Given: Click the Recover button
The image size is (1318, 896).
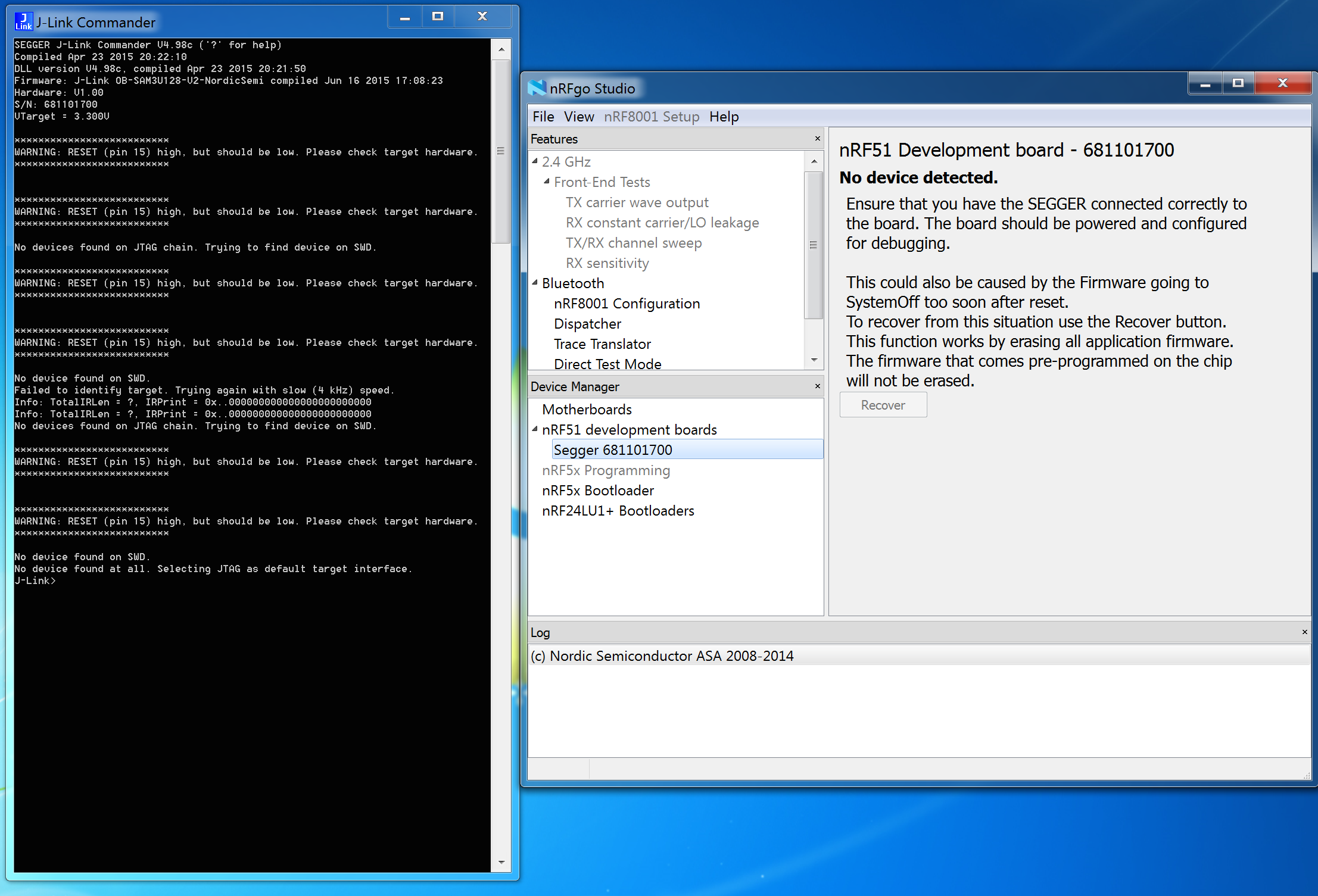Looking at the screenshot, I should tap(883, 405).
